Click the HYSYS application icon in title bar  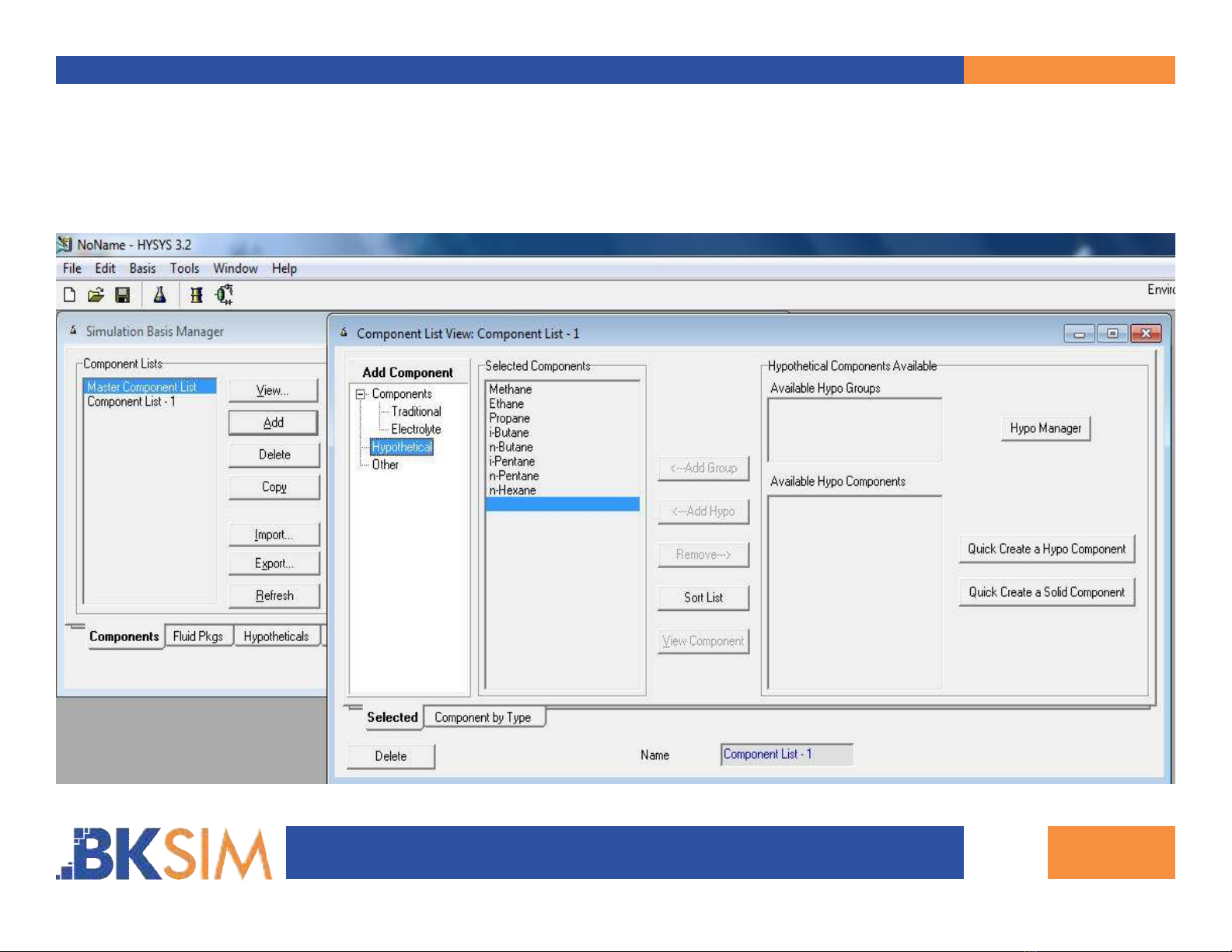pos(65,245)
